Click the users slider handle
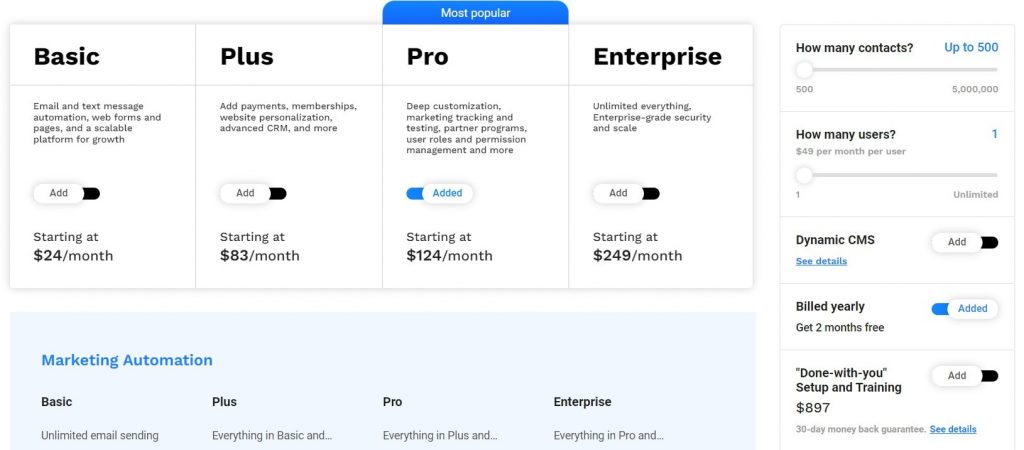1024x450 pixels. 804,175
